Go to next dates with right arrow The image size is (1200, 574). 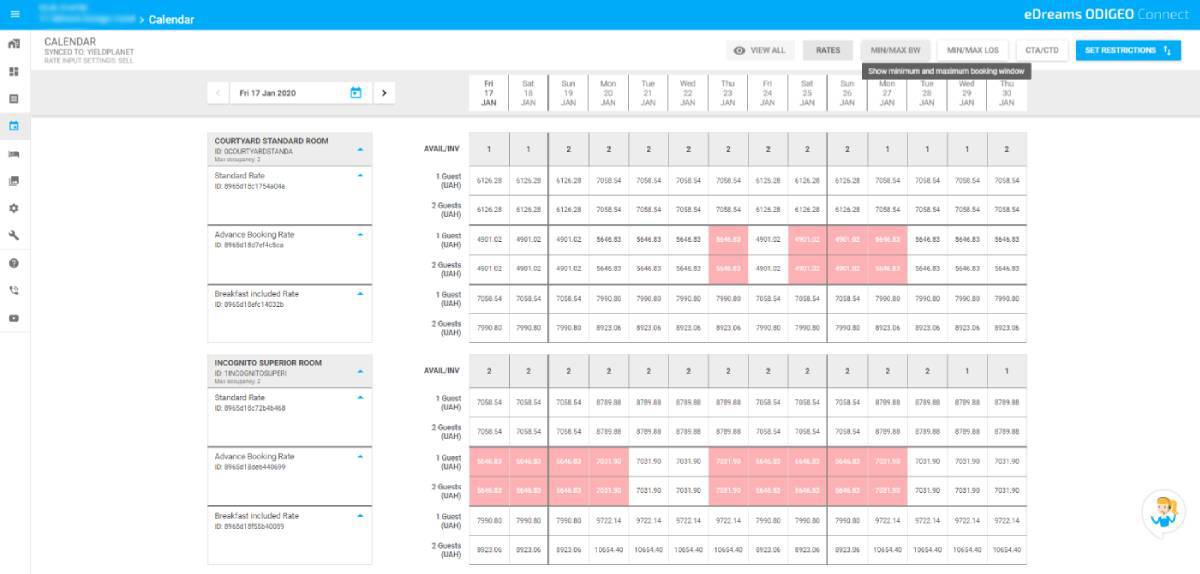(384, 93)
